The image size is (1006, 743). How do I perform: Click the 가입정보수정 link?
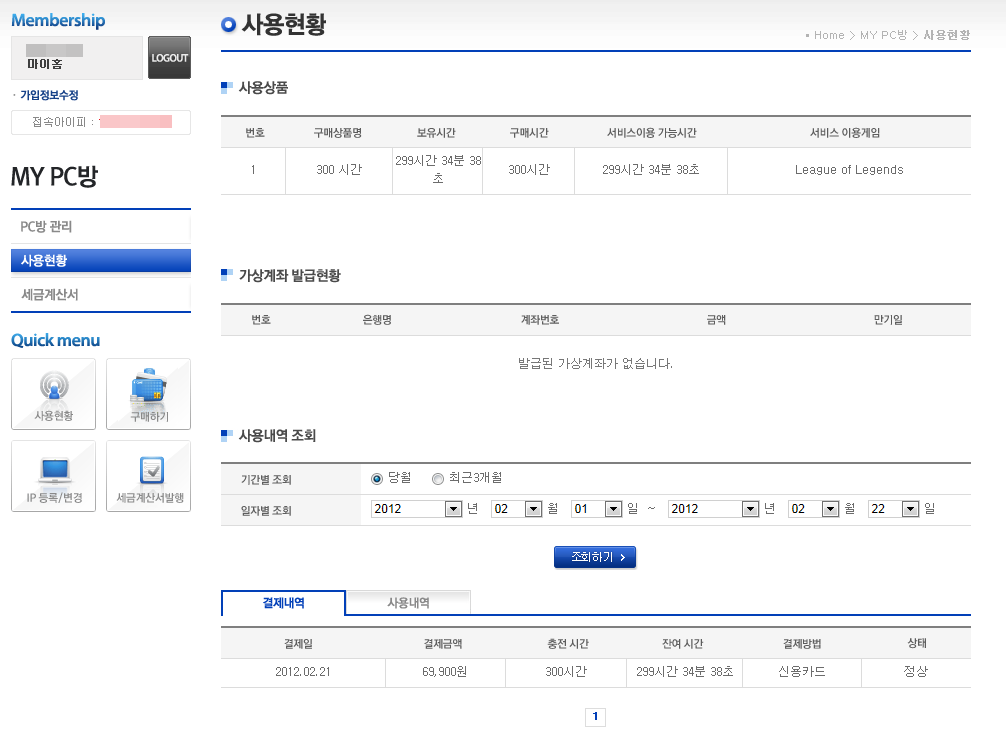click(49, 95)
